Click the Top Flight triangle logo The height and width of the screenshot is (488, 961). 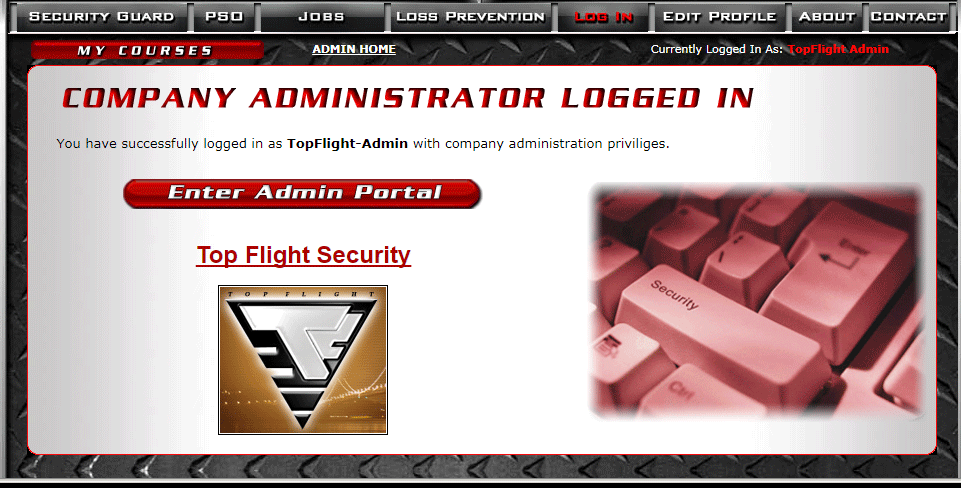click(x=303, y=360)
